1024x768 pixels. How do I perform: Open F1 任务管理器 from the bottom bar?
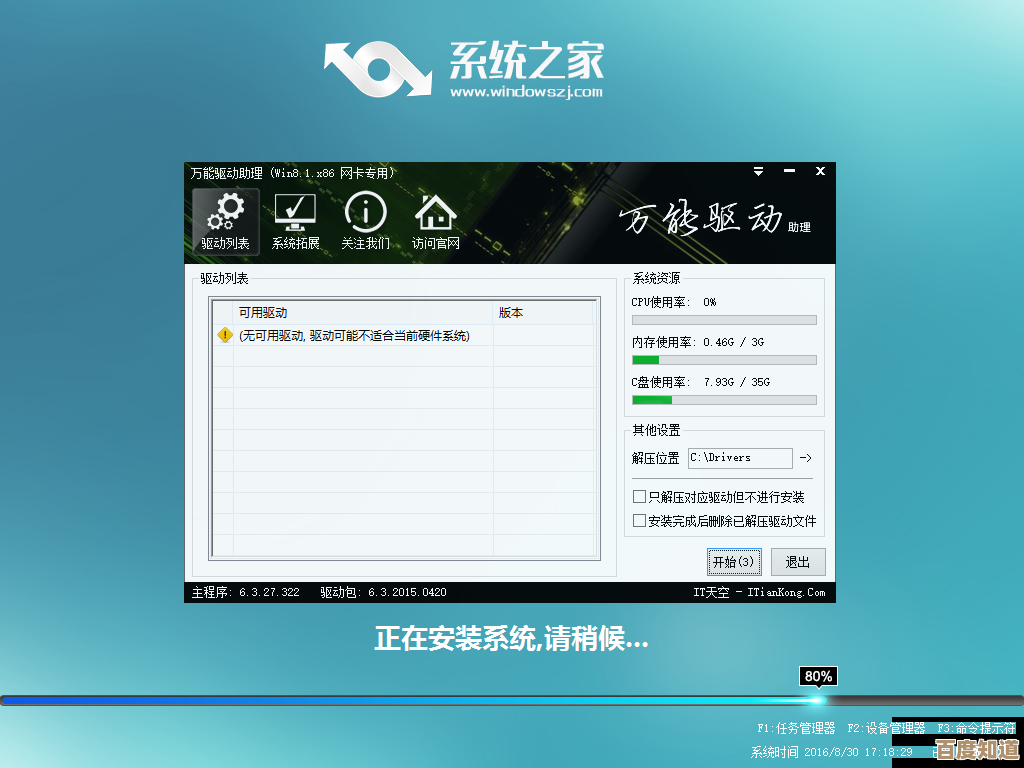[x=796, y=730]
